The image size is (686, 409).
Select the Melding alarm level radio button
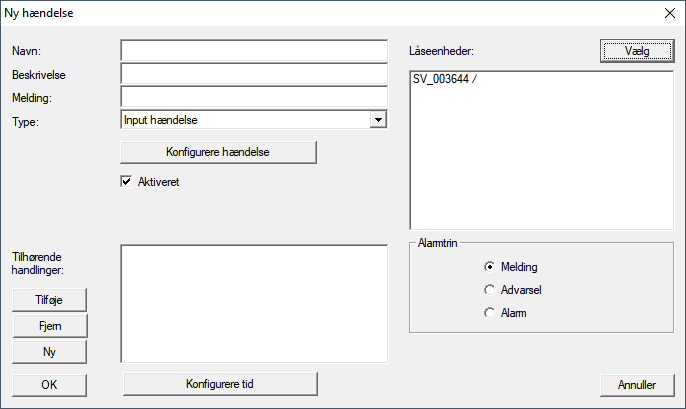tap(489, 267)
